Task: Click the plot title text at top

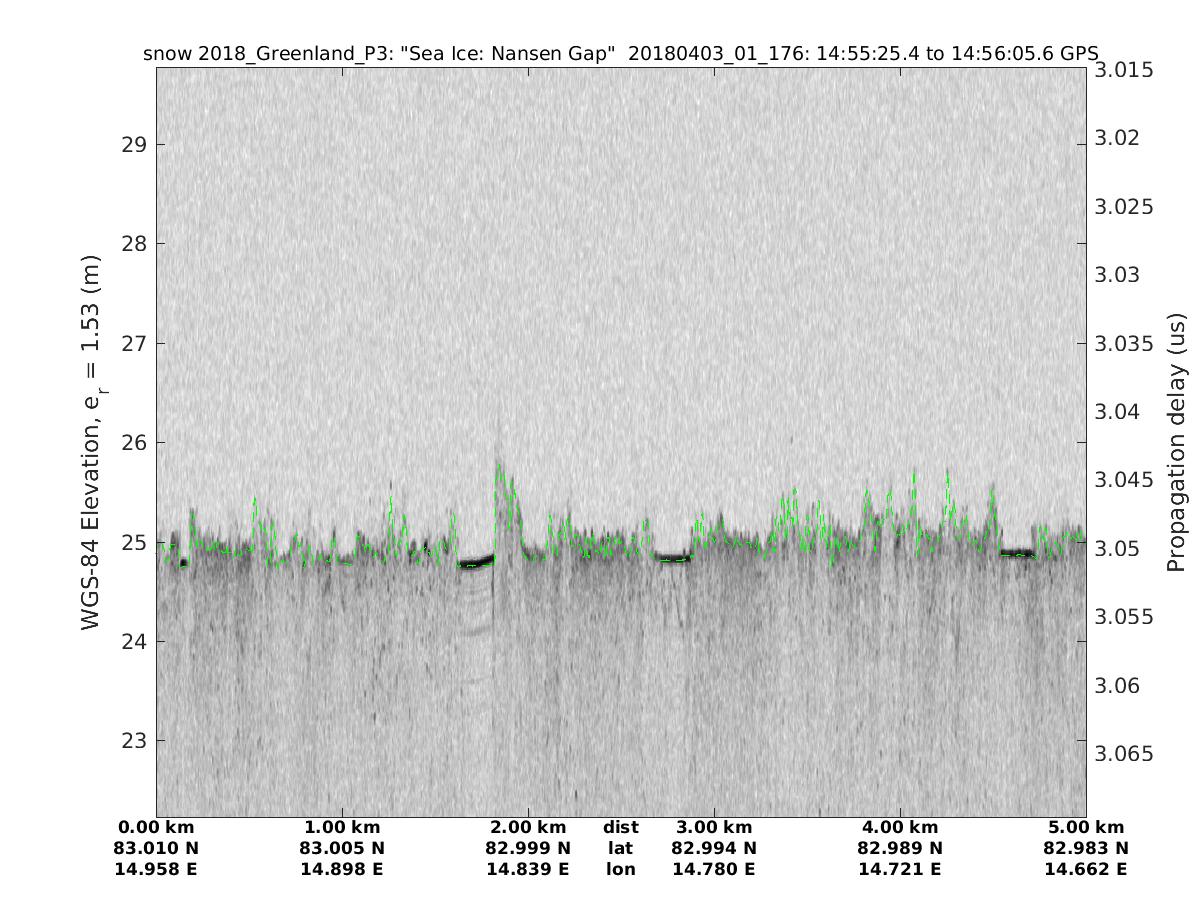Action: (x=621, y=53)
